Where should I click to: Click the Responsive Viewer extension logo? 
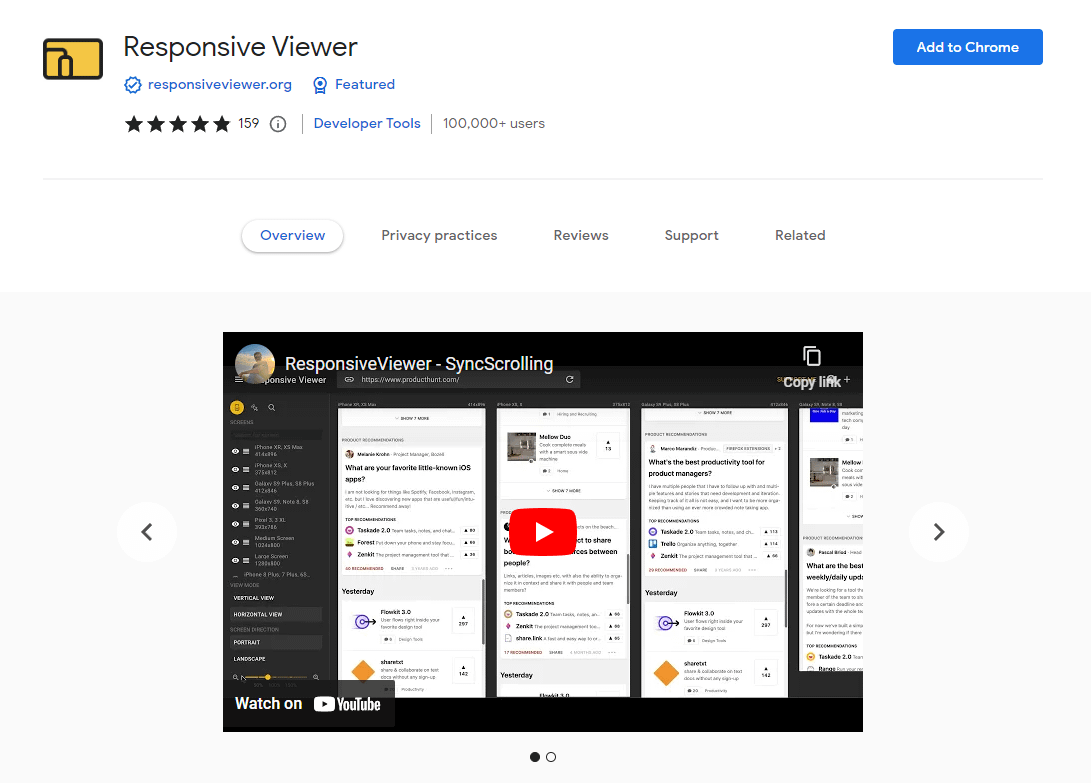73,59
